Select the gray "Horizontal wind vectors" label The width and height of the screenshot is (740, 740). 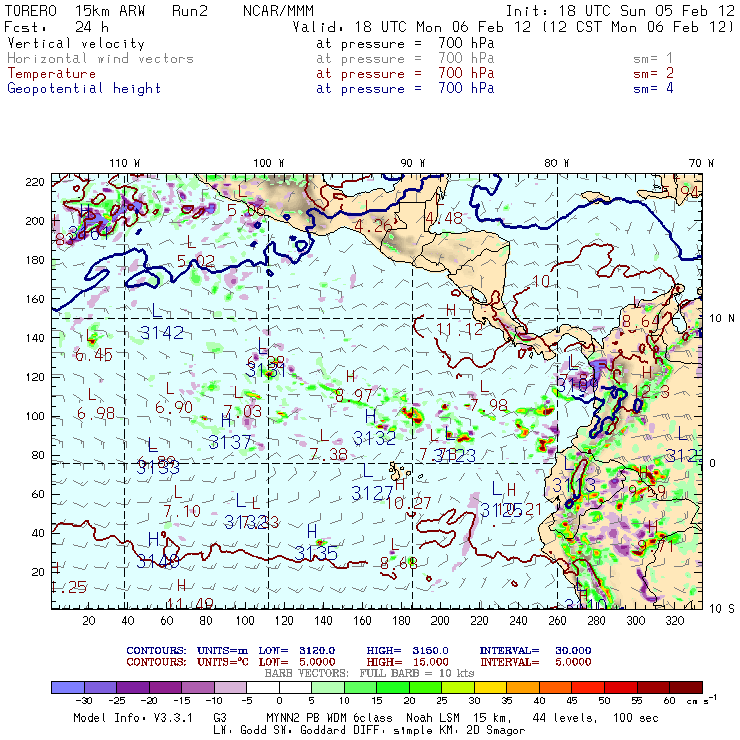point(101,59)
